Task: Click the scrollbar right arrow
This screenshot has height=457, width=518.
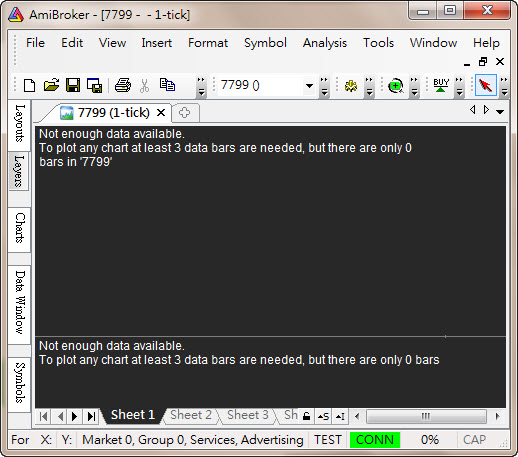Action: pyautogui.click(x=497, y=416)
